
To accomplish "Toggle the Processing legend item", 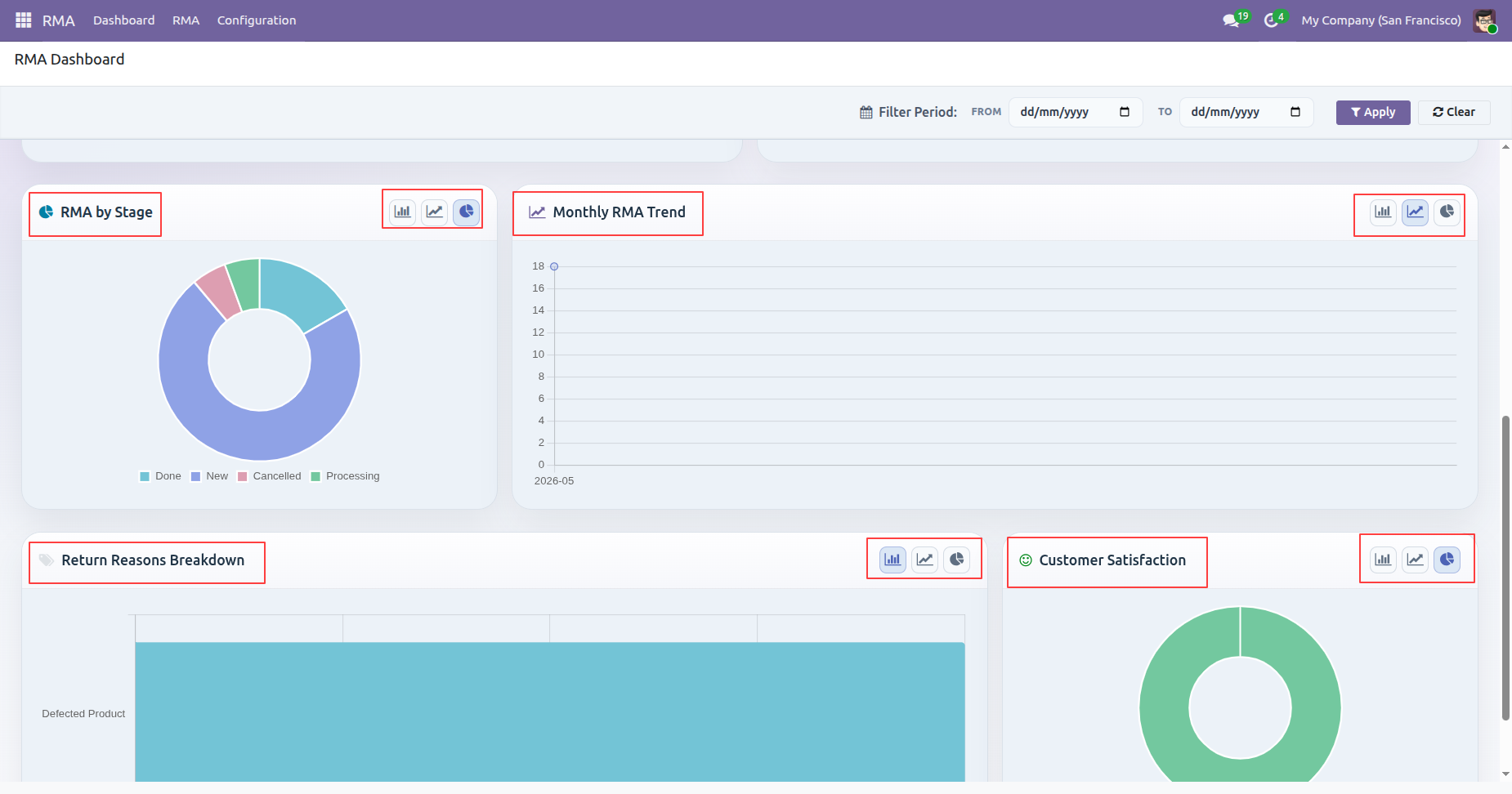I will pos(346,476).
